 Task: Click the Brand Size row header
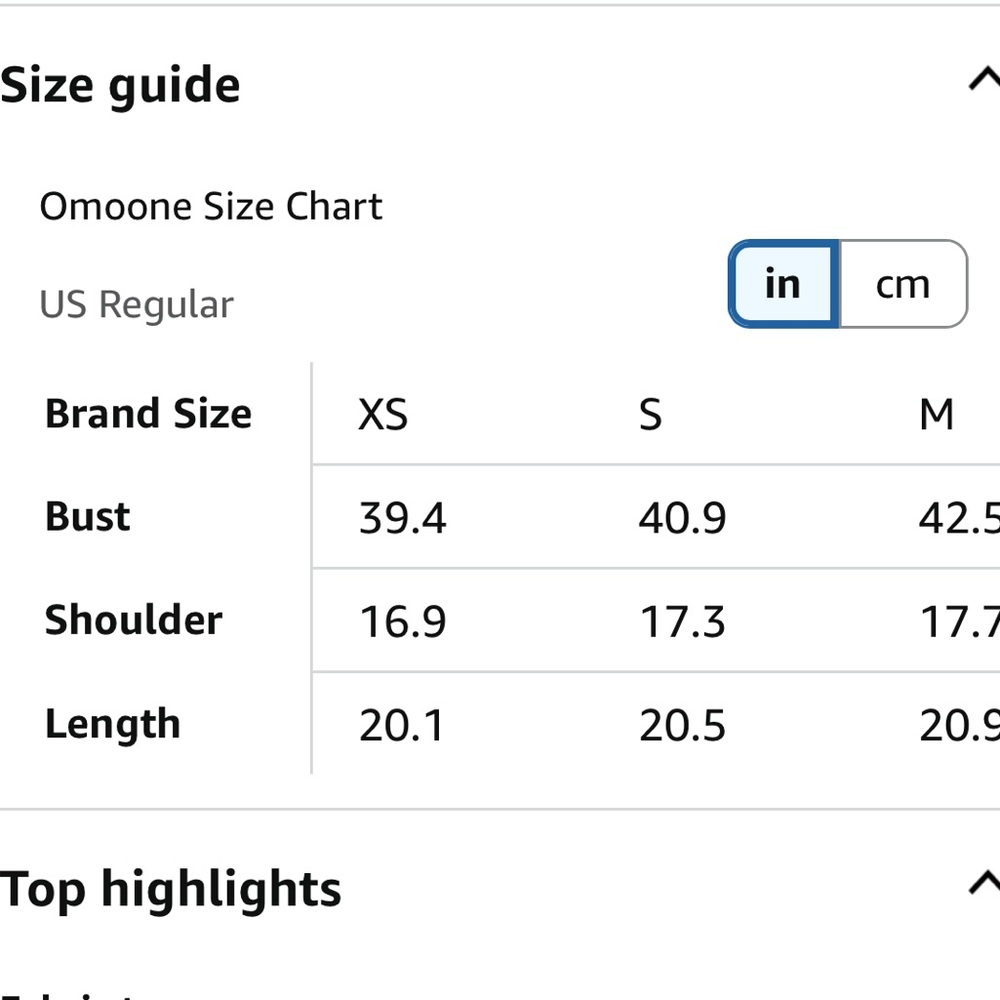click(x=148, y=413)
